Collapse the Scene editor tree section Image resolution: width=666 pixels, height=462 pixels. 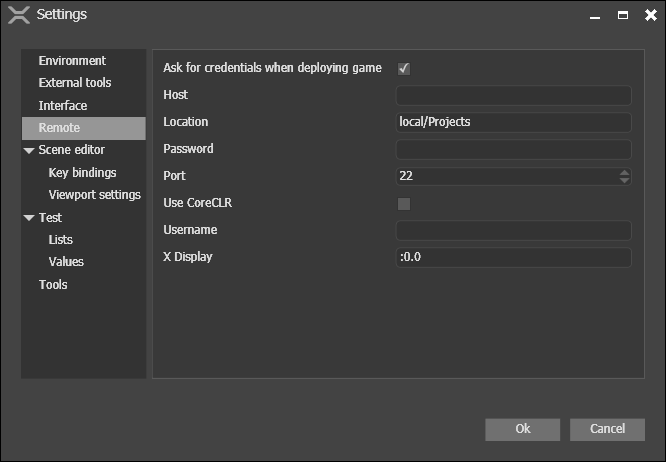[29, 151]
